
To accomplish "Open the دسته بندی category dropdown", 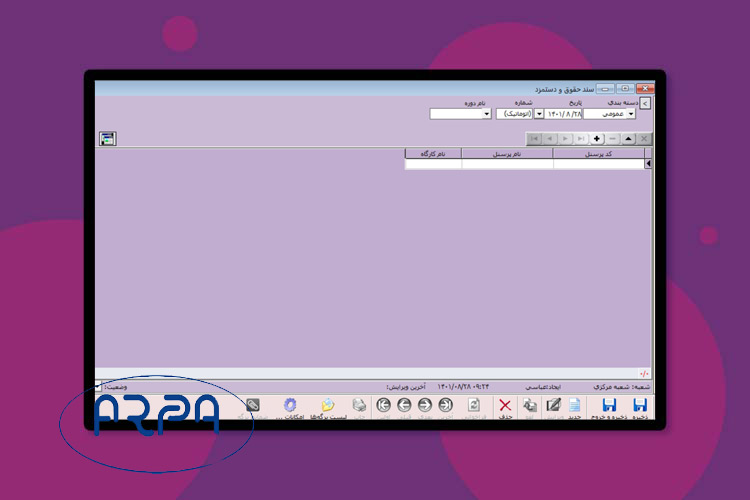I will coord(631,114).
